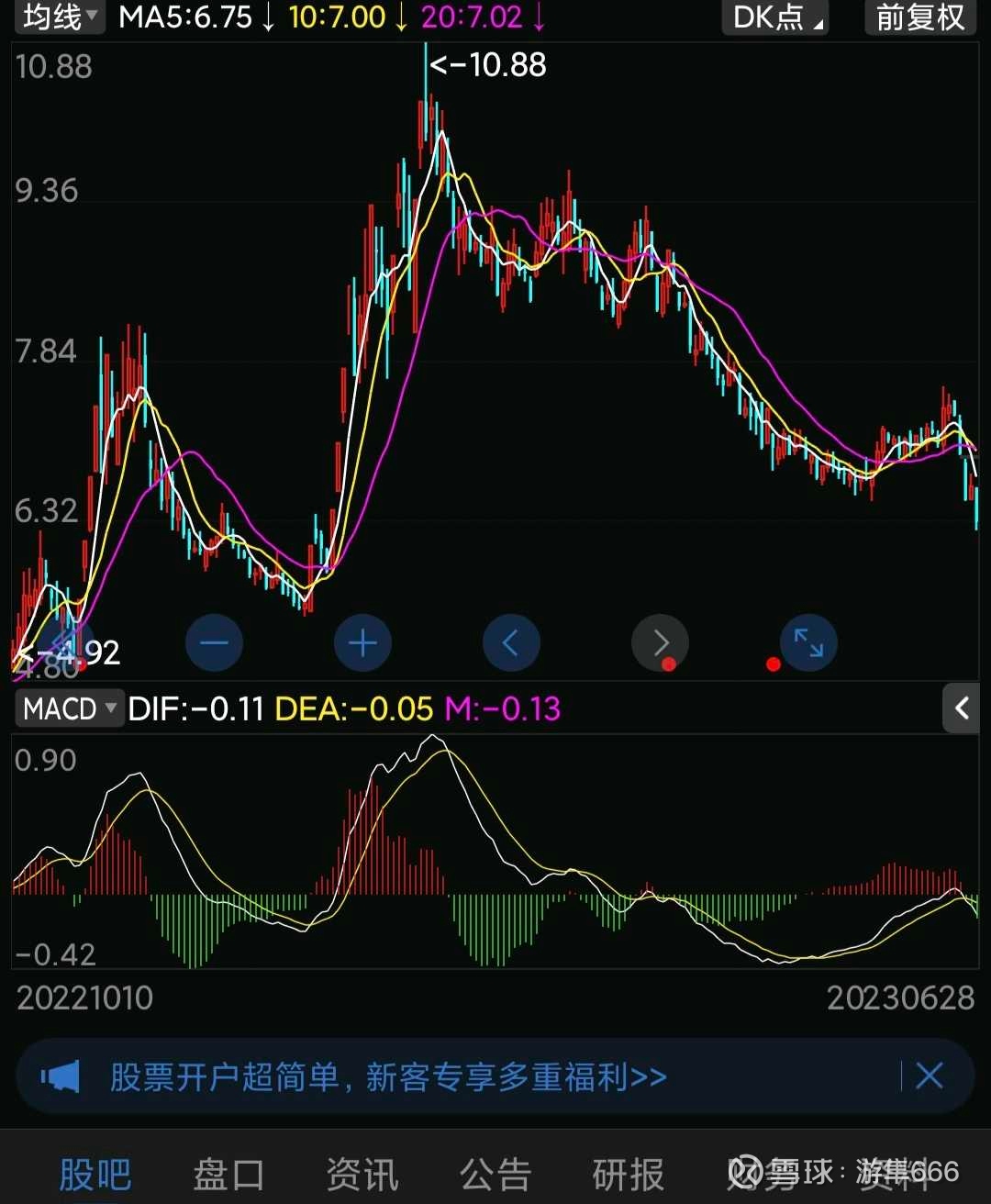View the 公告 announcements section

coord(495,1175)
